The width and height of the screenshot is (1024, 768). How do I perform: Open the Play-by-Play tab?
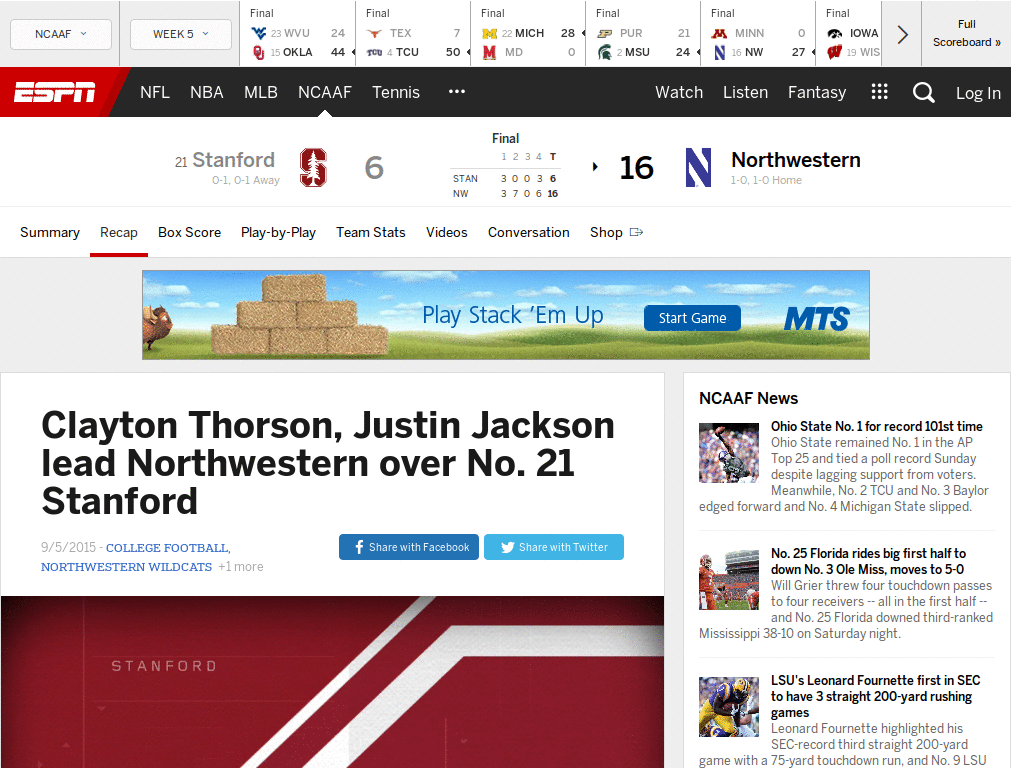coord(278,232)
